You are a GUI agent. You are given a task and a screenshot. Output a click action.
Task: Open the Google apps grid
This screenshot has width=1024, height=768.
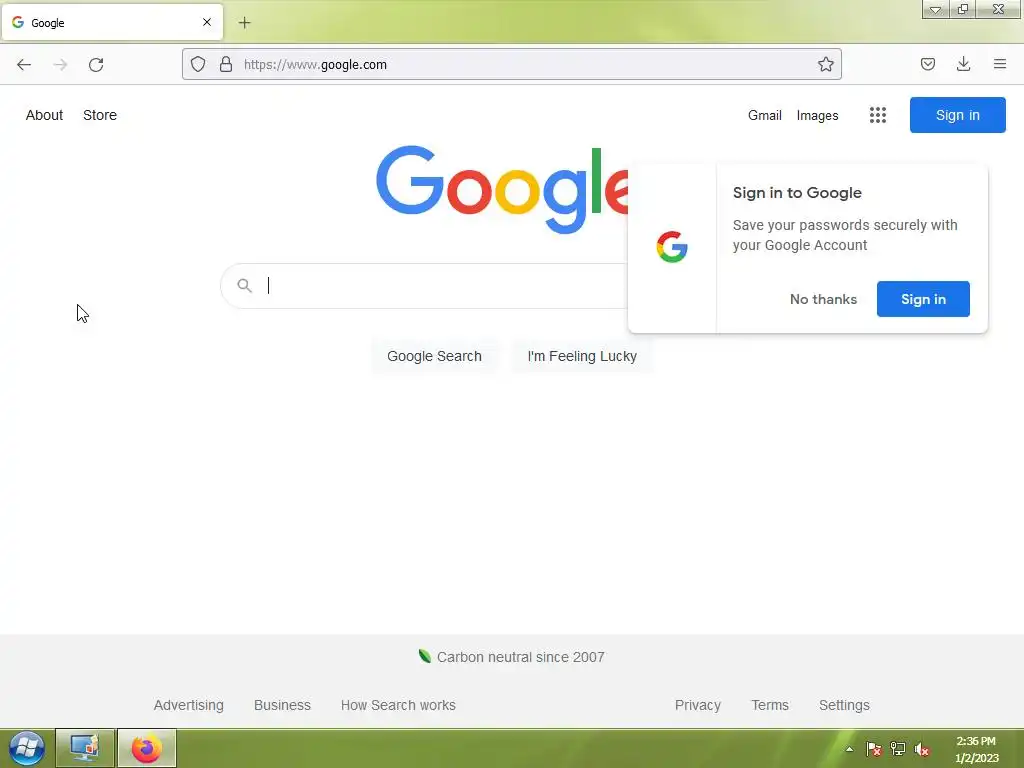(878, 115)
